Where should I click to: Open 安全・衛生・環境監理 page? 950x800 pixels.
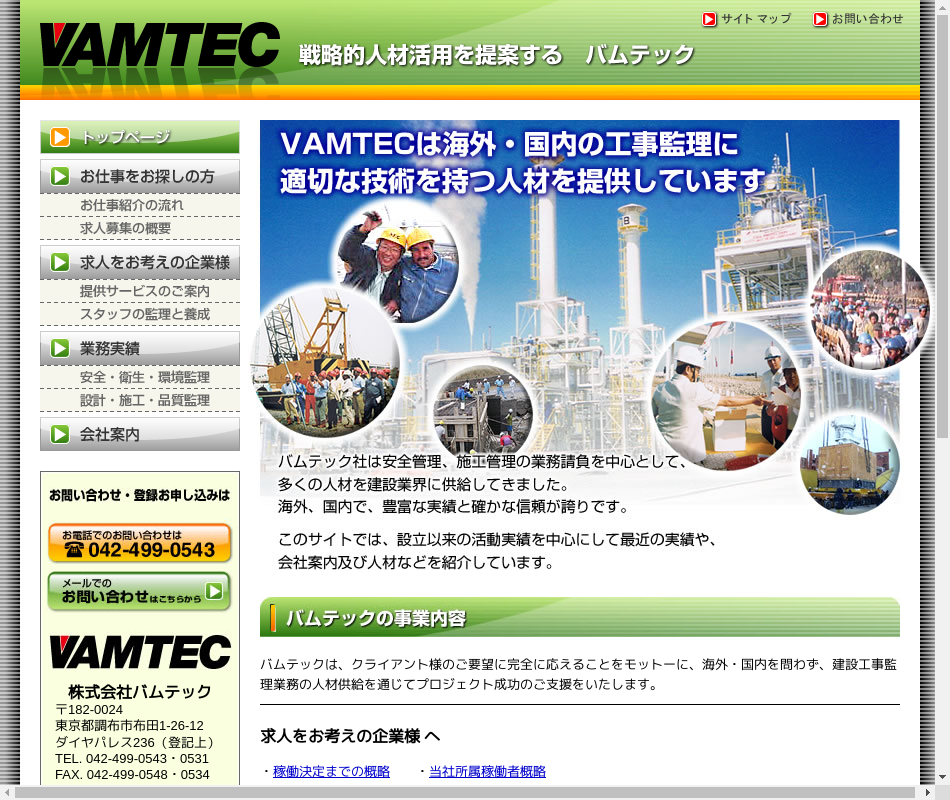145,377
